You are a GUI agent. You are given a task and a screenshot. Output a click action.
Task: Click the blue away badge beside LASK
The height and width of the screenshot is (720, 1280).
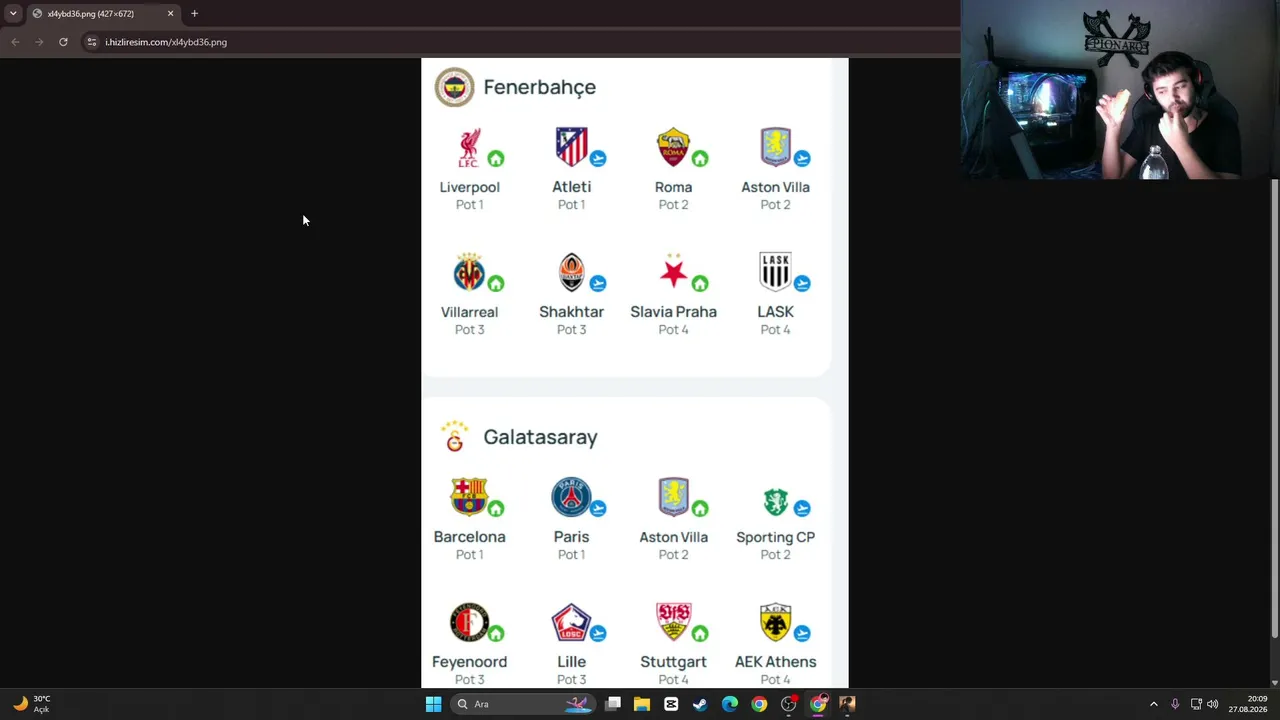tap(802, 283)
